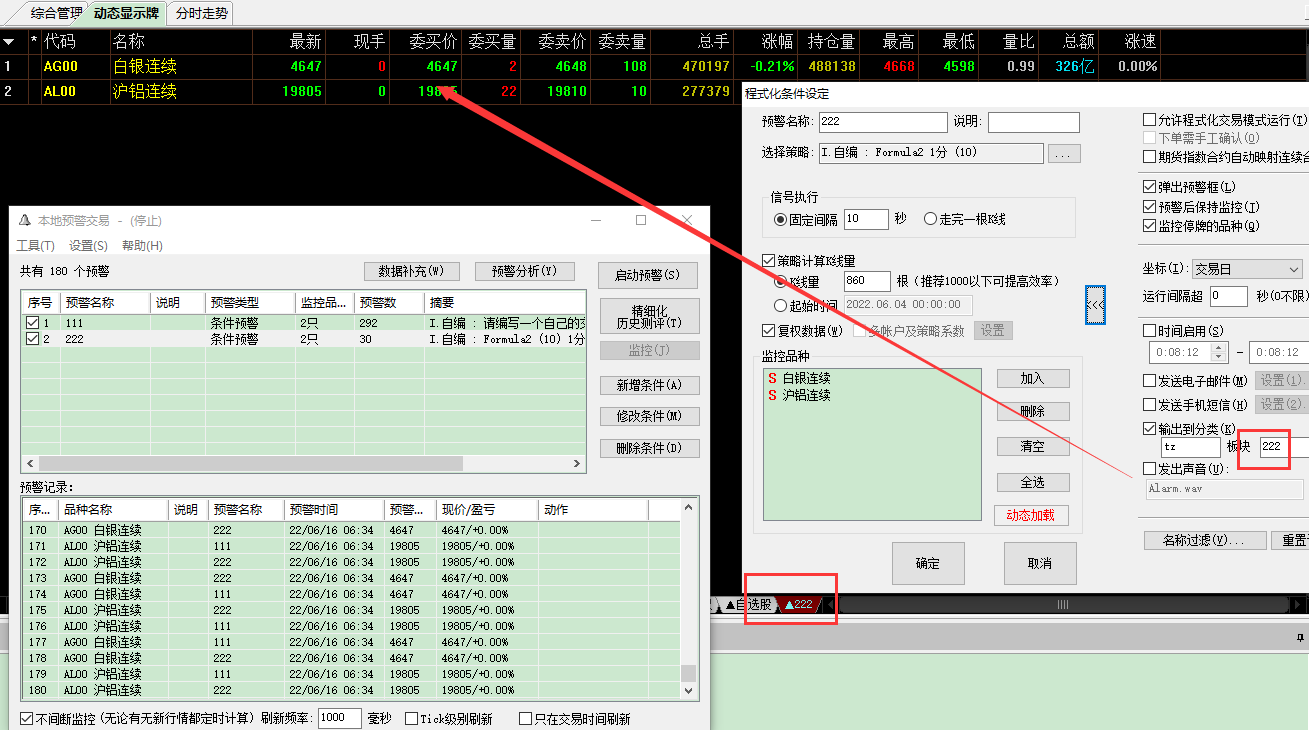
Task: Enable 发送手机短信(H) checkbox
Action: 1149,405
